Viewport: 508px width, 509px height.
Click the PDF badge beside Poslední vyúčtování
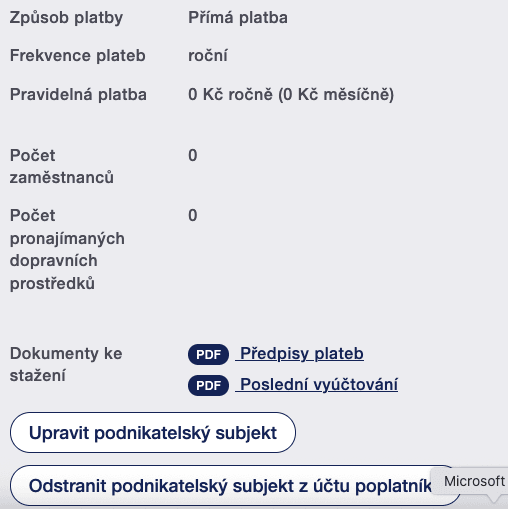tap(208, 385)
